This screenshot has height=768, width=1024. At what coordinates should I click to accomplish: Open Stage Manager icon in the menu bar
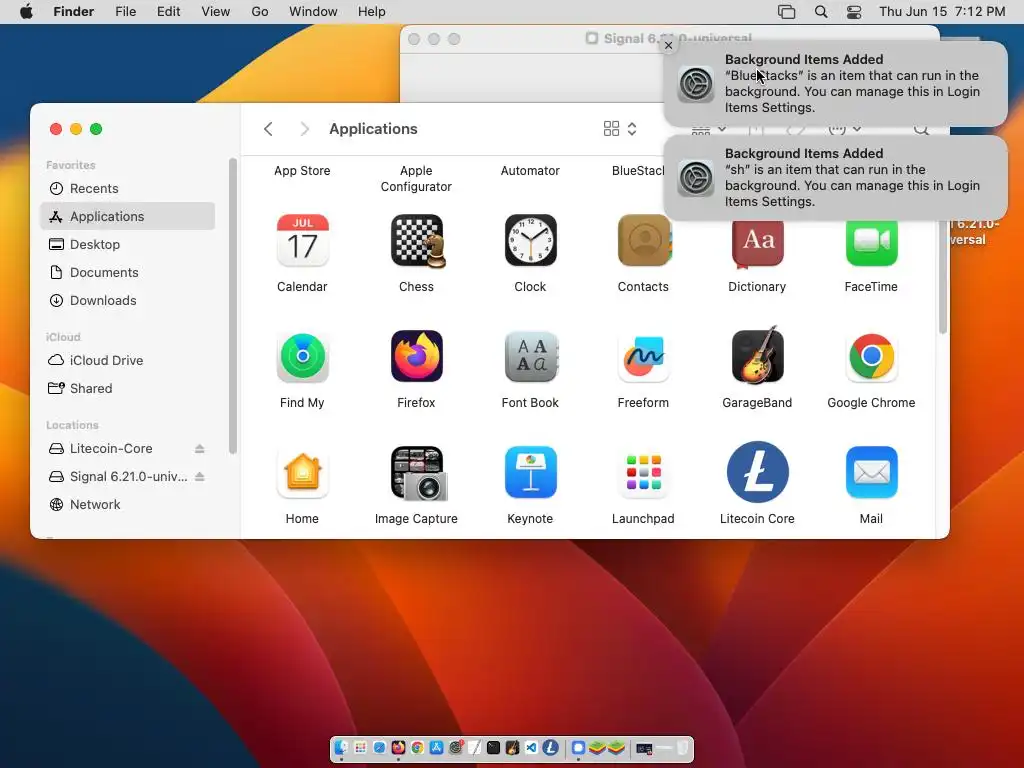pos(786,12)
